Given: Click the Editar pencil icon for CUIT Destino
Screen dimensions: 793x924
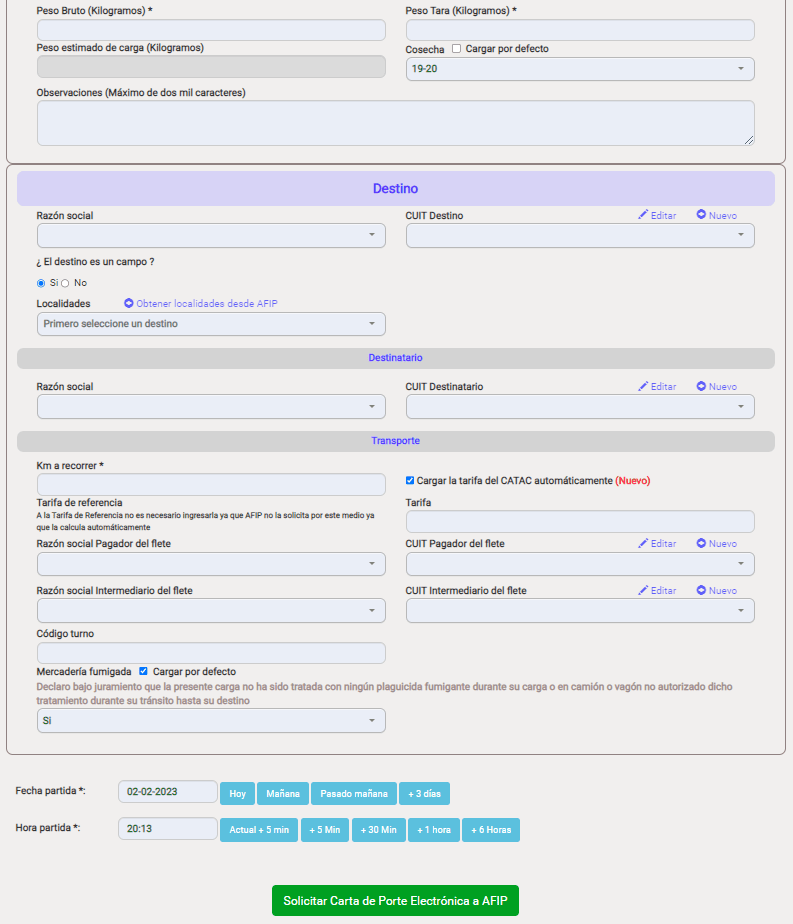Looking at the screenshot, I should click(643, 214).
